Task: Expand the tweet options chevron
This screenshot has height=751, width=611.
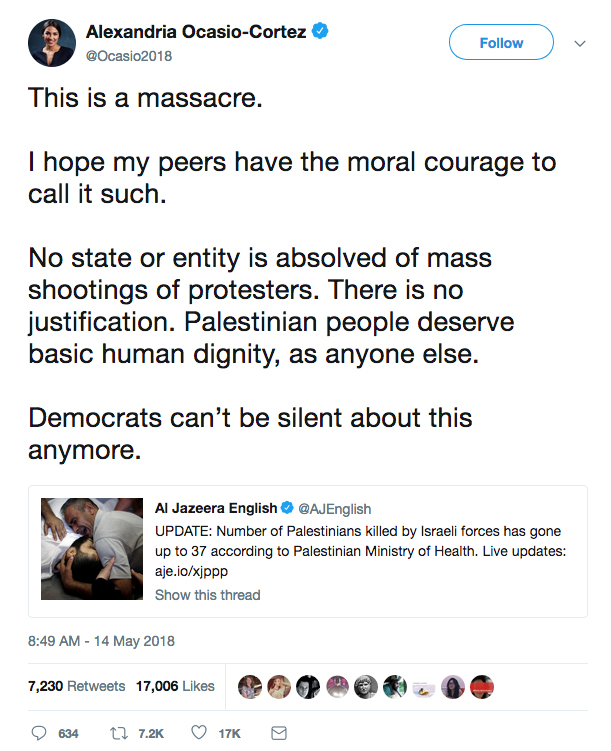Action: pyautogui.click(x=579, y=43)
